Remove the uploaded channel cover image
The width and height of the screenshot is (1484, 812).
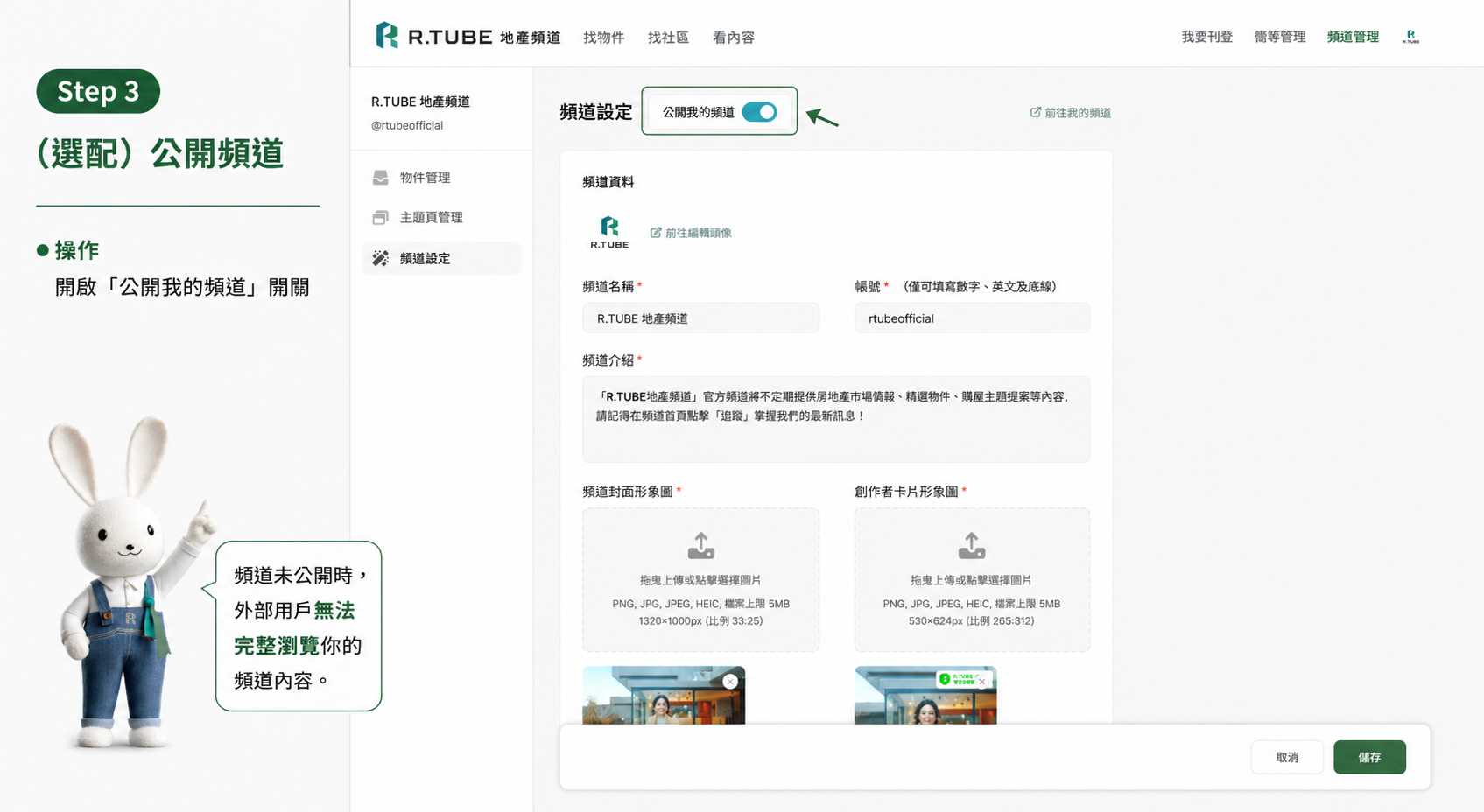(730, 681)
